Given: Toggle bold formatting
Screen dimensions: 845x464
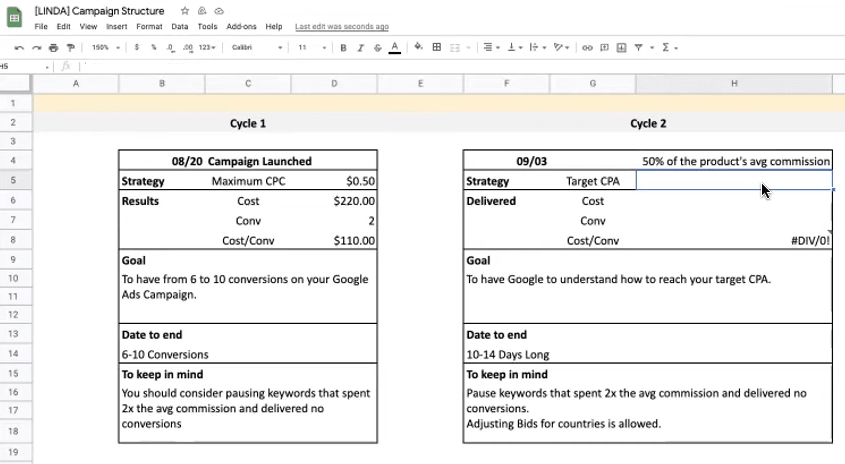Looking at the screenshot, I should pyautogui.click(x=343, y=48).
